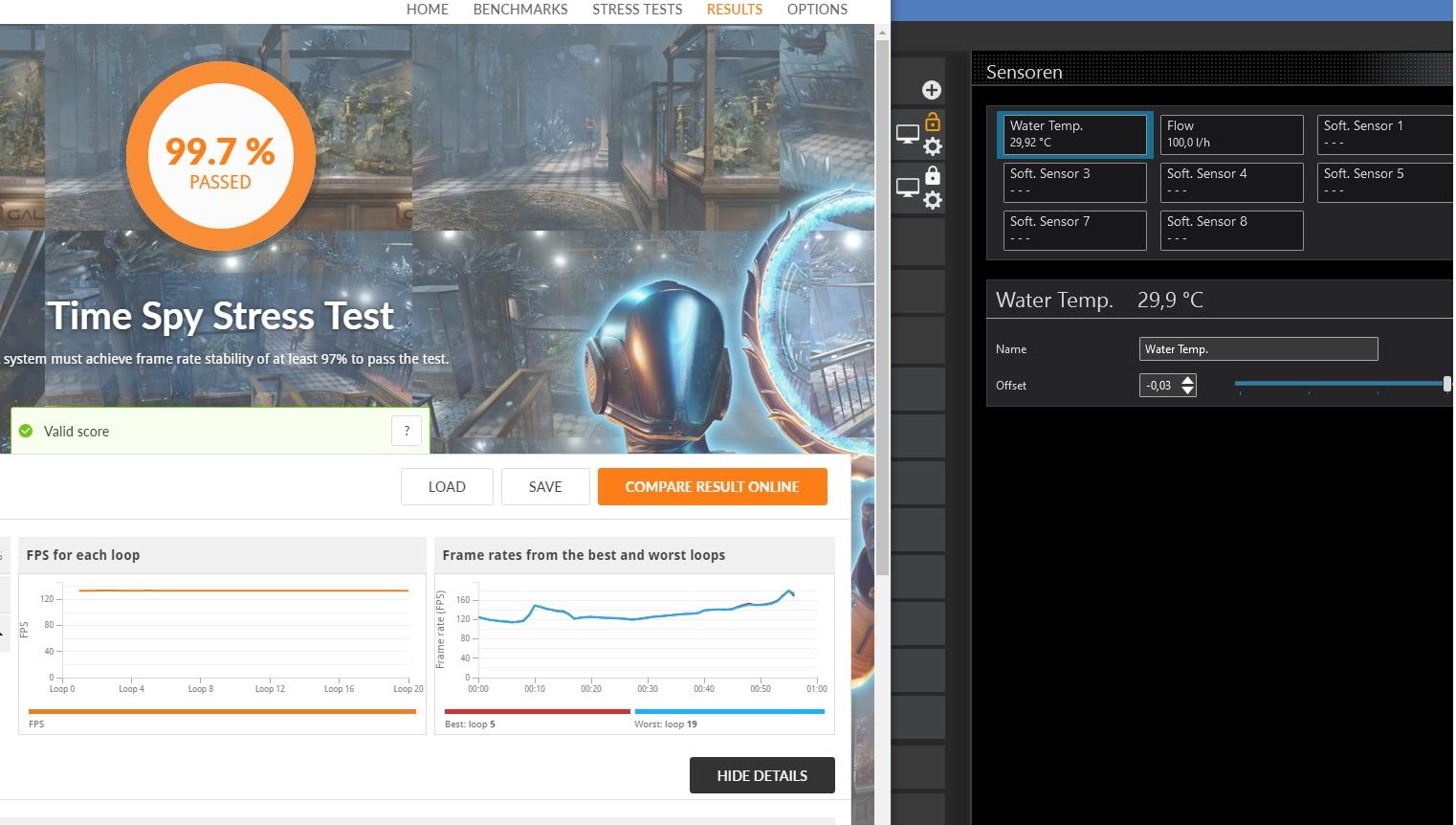Screen dimensions: 1456x825
Task: Add a new overview page with plus icon
Action: 932,90
